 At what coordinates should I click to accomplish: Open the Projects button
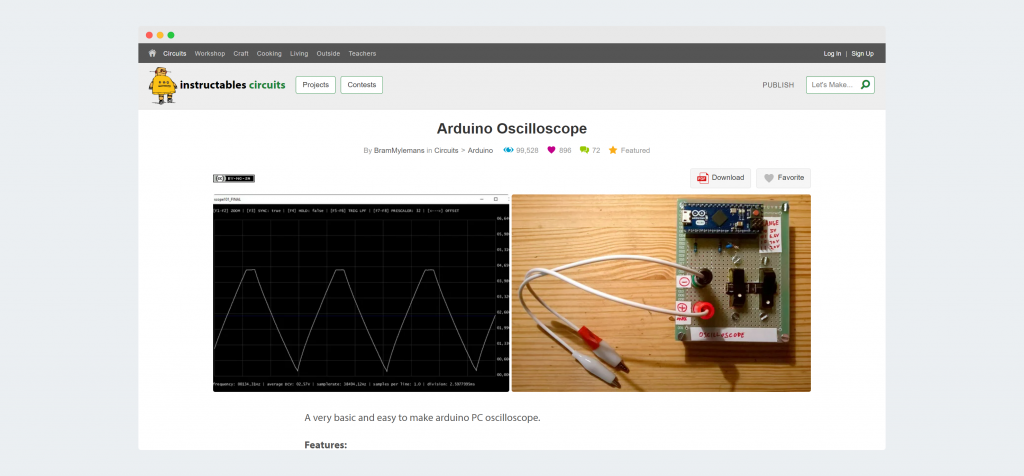pos(315,85)
